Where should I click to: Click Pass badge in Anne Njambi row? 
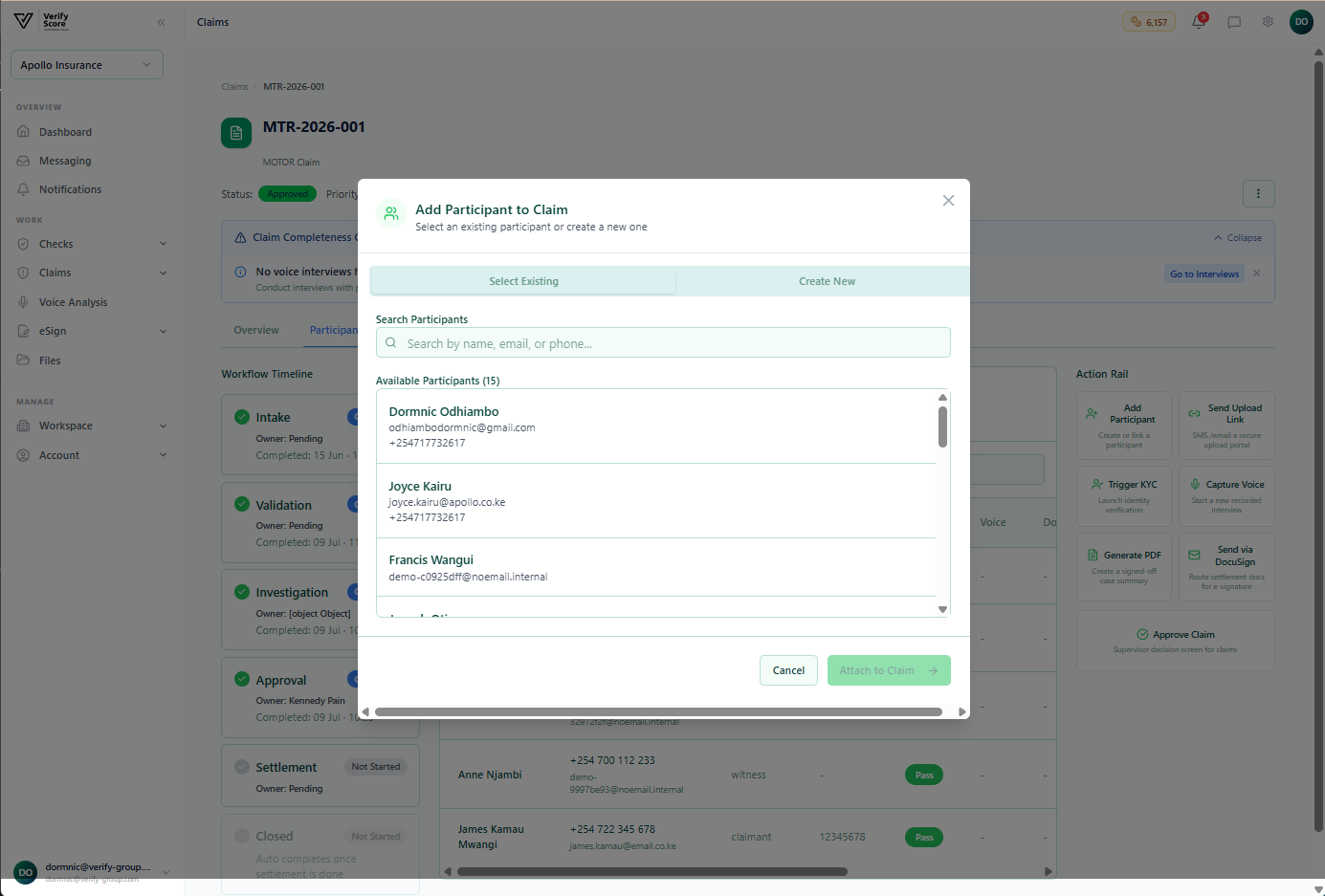tap(923, 775)
